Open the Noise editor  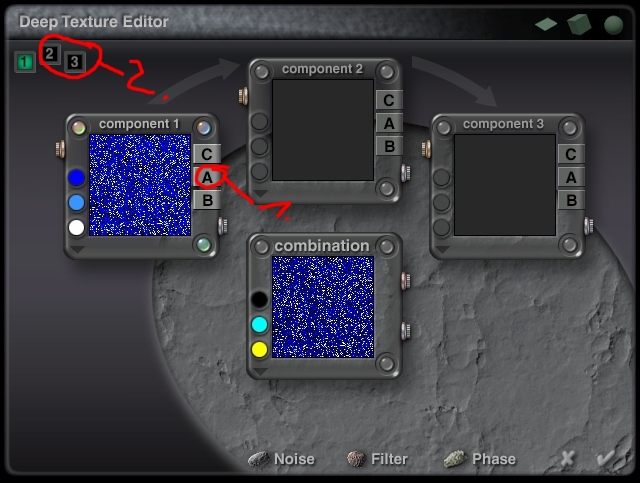click(282, 459)
